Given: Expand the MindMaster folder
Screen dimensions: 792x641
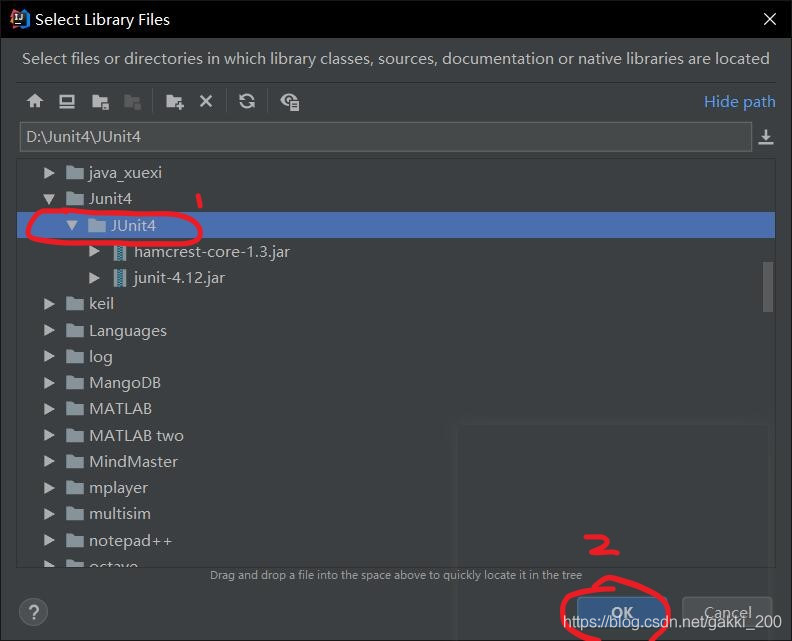Looking at the screenshot, I should [x=49, y=461].
